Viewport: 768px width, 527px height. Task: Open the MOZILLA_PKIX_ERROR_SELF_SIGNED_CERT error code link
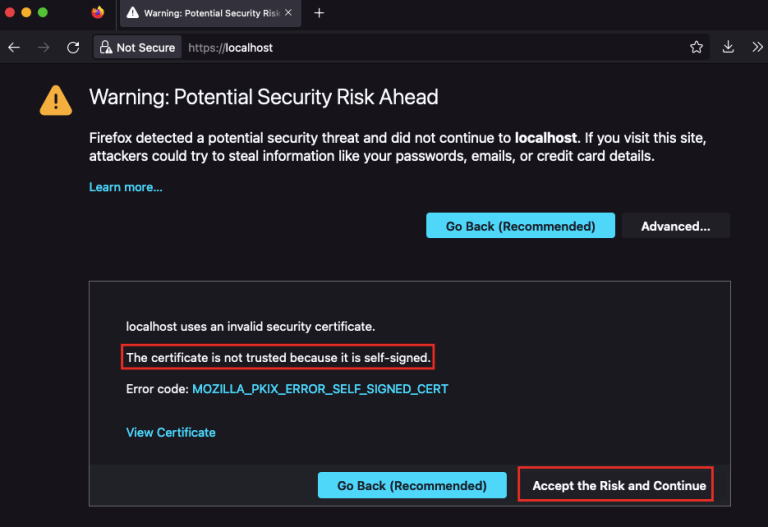click(x=320, y=388)
